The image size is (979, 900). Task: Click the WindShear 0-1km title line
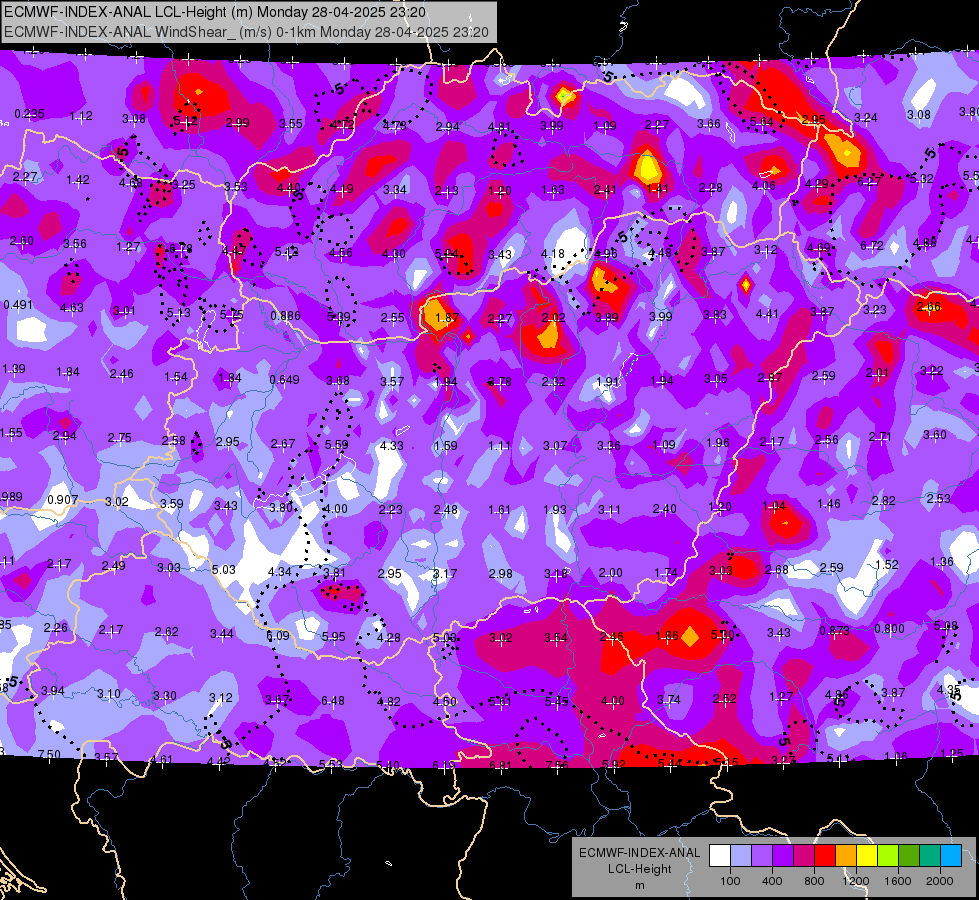(246, 32)
